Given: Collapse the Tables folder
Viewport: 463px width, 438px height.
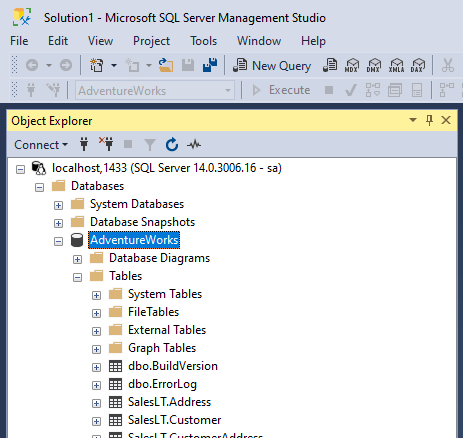Looking at the screenshot, I should (x=77, y=277).
